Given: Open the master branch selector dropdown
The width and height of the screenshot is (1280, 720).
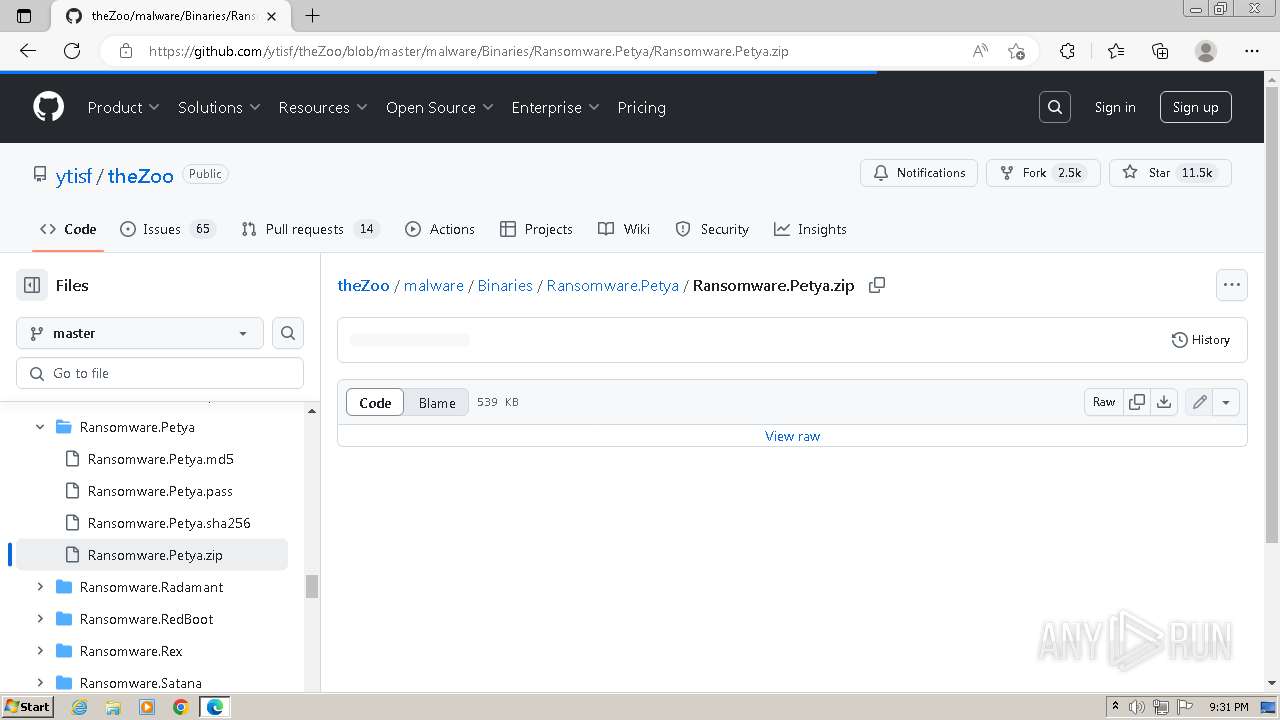Looking at the screenshot, I should (x=140, y=333).
